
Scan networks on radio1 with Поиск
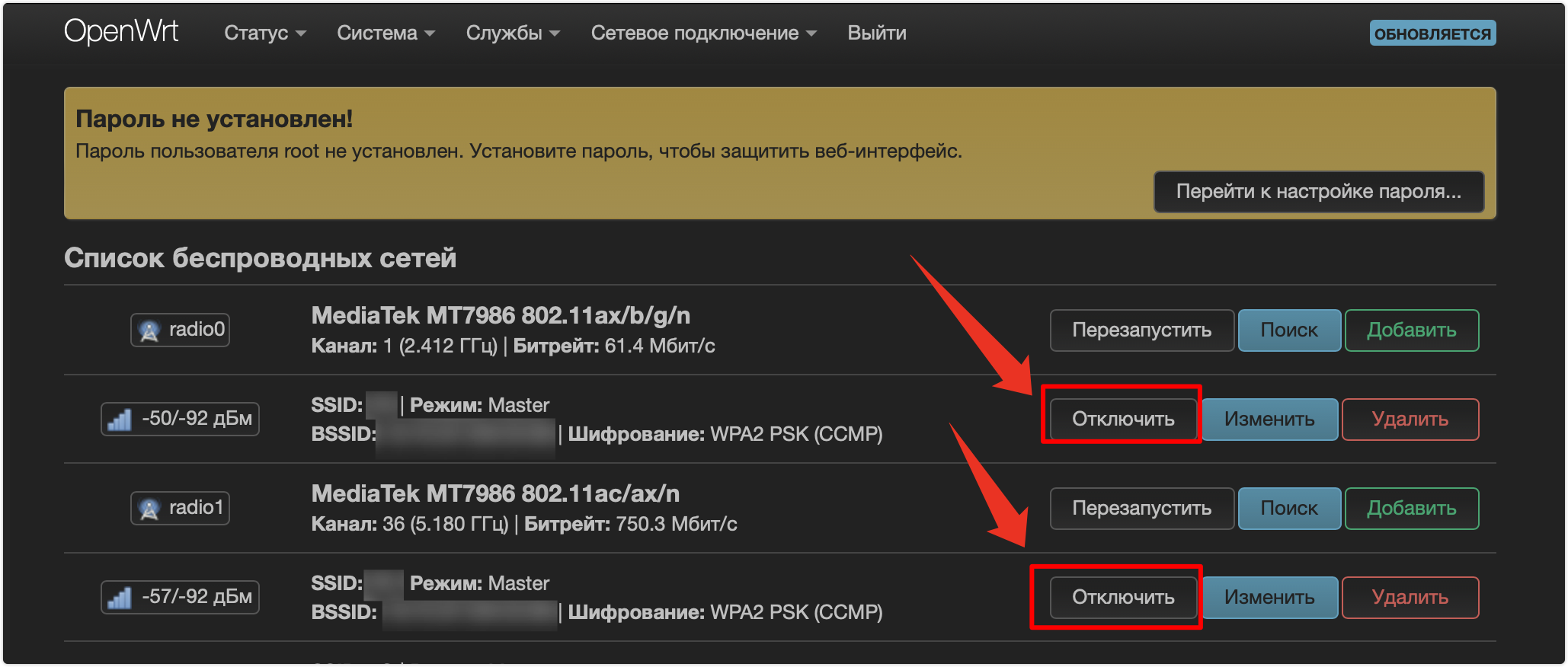pyautogui.click(x=1289, y=509)
